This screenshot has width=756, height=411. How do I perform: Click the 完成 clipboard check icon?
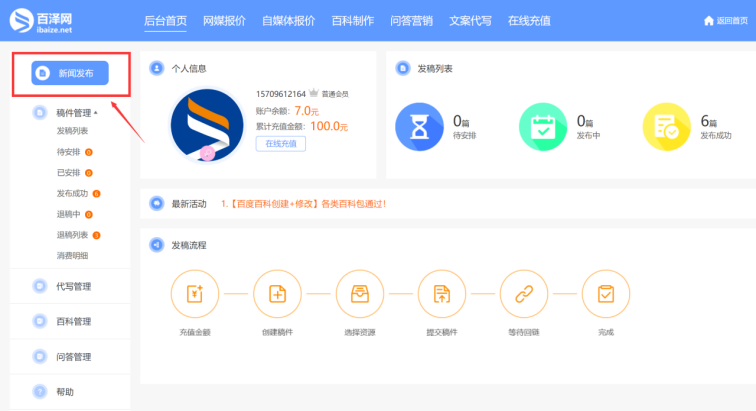pos(605,294)
